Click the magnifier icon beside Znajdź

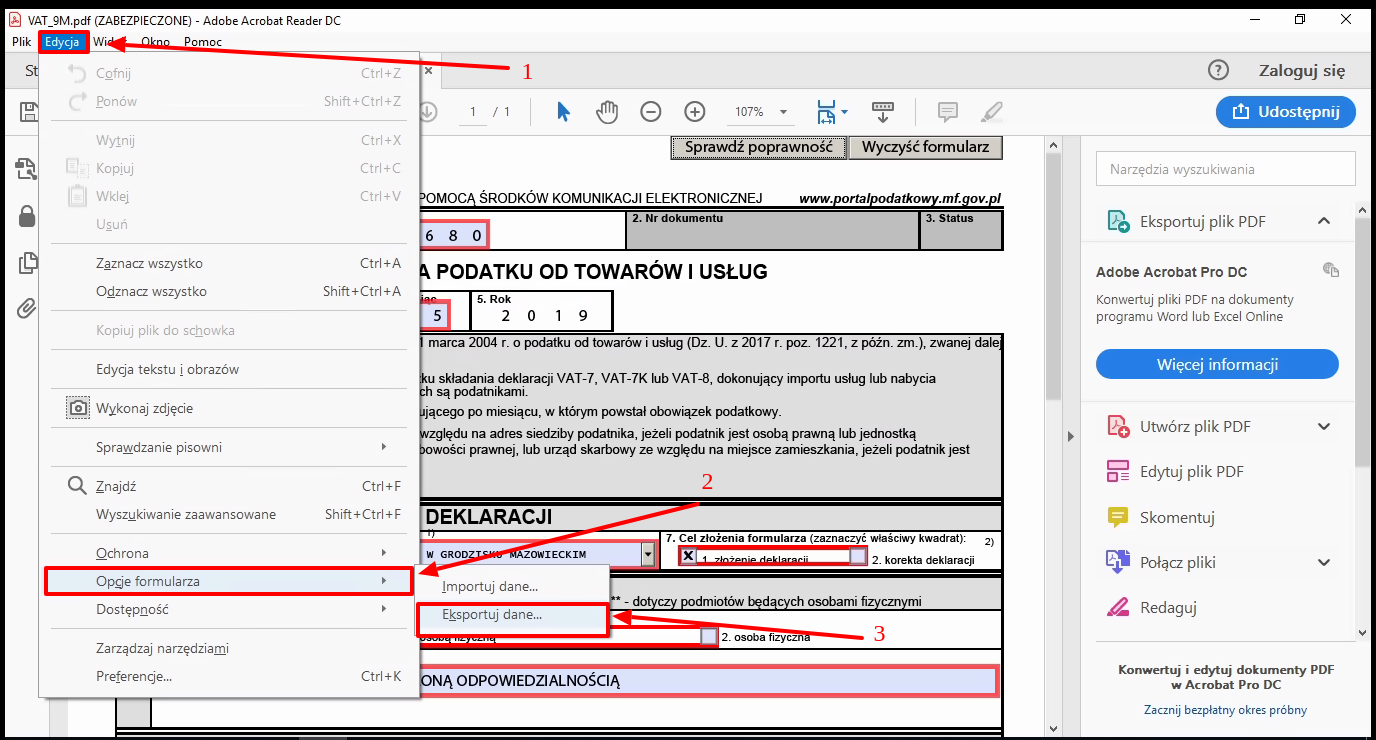pos(77,486)
